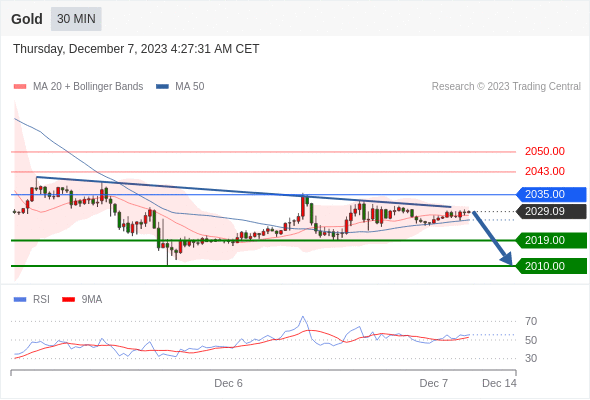Click the 2043.00 resistance level label
590x400 pixels.
coord(544,171)
